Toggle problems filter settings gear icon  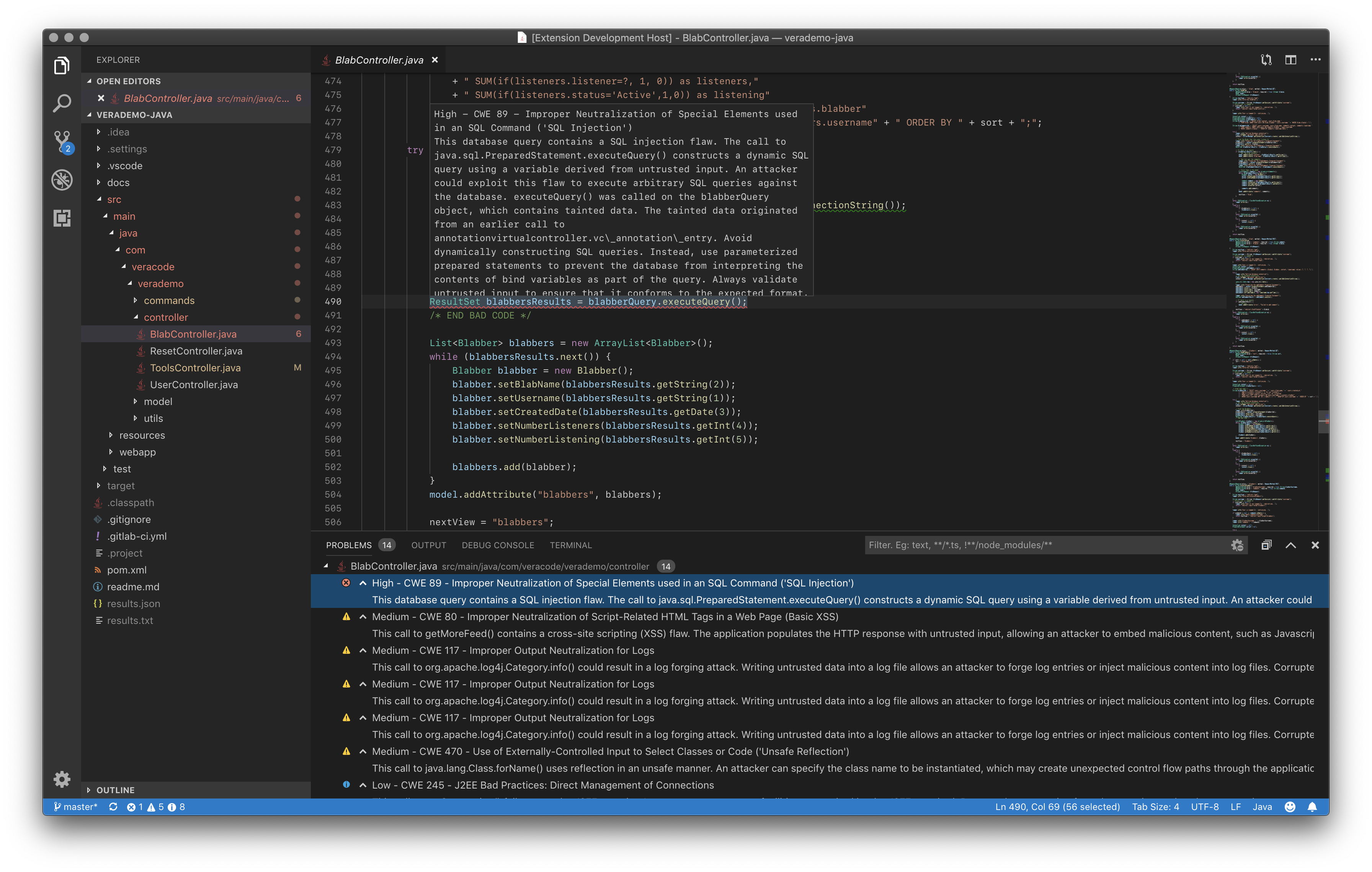pos(1236,545)
